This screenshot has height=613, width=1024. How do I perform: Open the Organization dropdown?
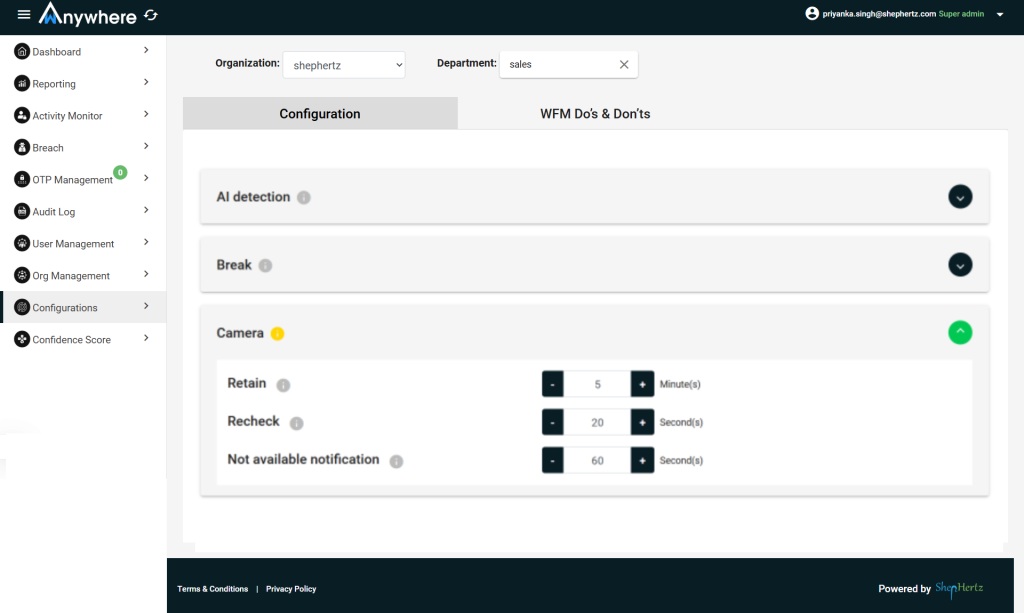(344, 65)
